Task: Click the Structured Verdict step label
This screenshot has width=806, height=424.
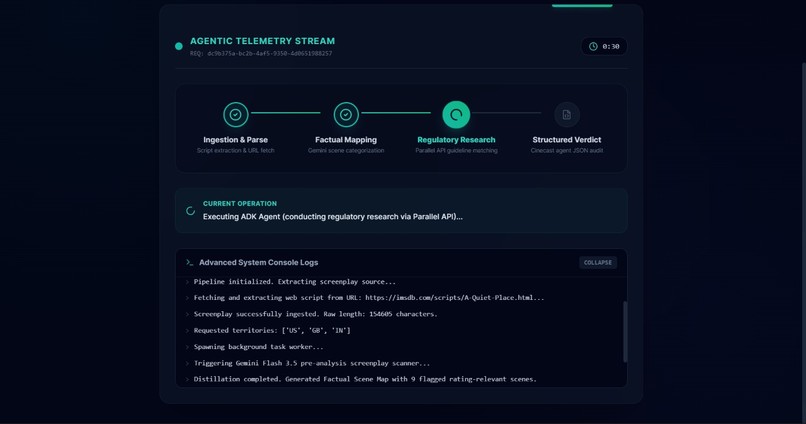Action: [566, 140]
